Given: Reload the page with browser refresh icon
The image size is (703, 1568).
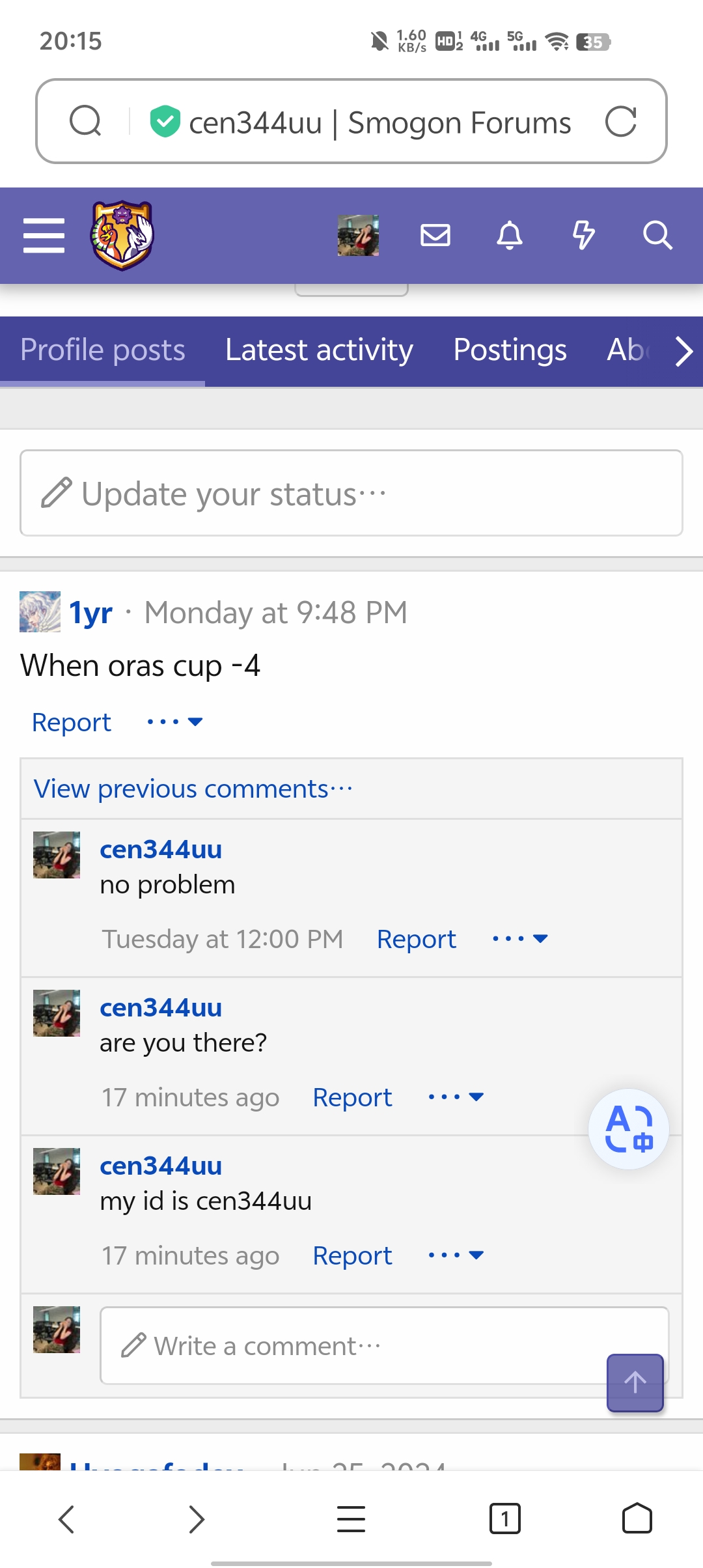Looking at the screenshot, I should click(620, 122).
